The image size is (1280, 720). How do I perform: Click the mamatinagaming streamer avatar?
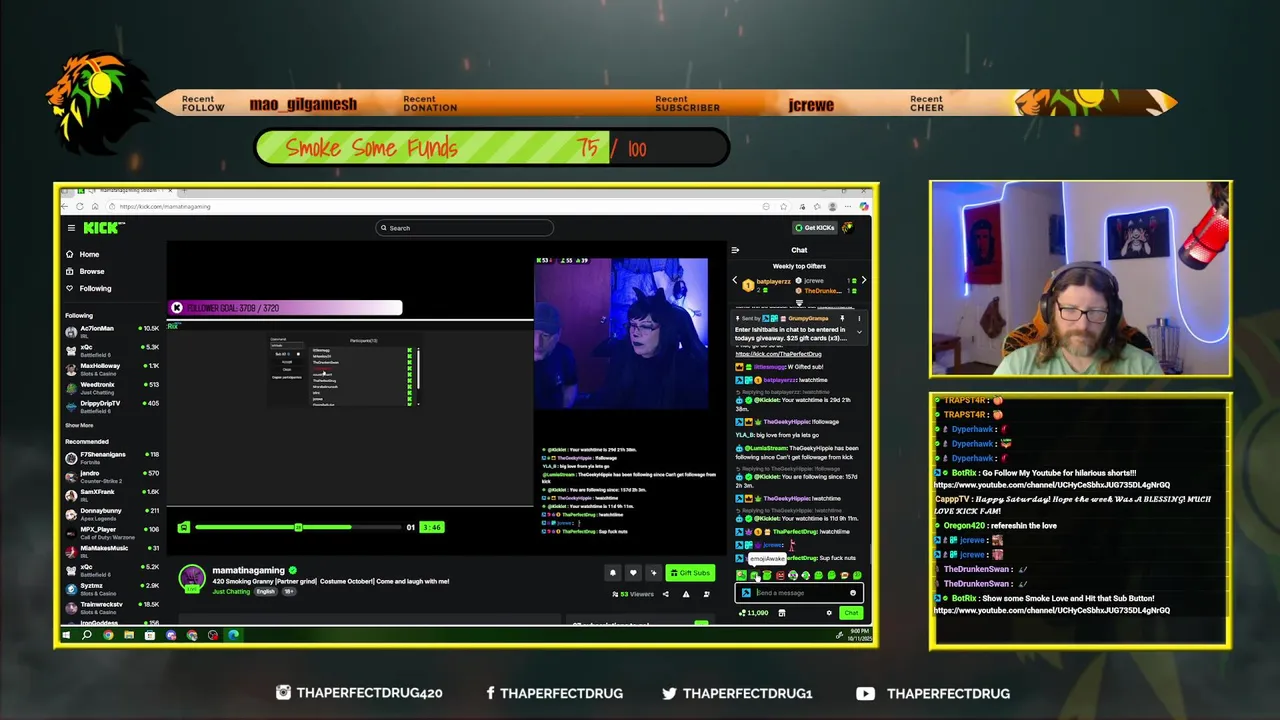click(x=192, y=578)
